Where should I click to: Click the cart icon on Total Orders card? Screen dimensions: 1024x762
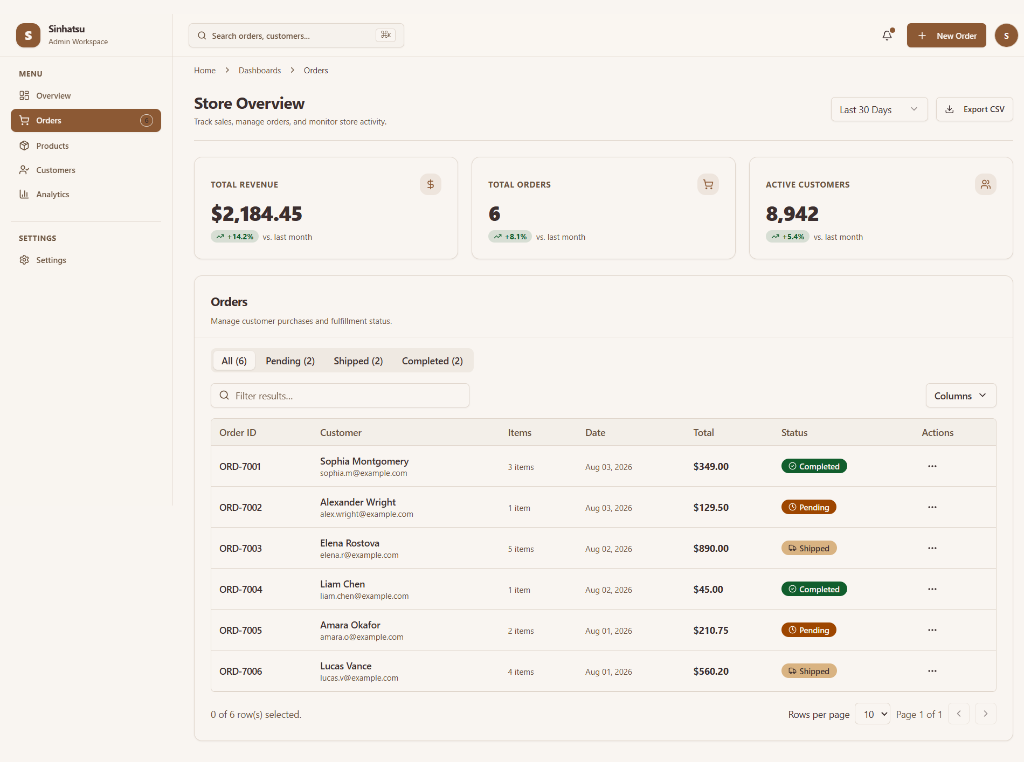(708, 184)
